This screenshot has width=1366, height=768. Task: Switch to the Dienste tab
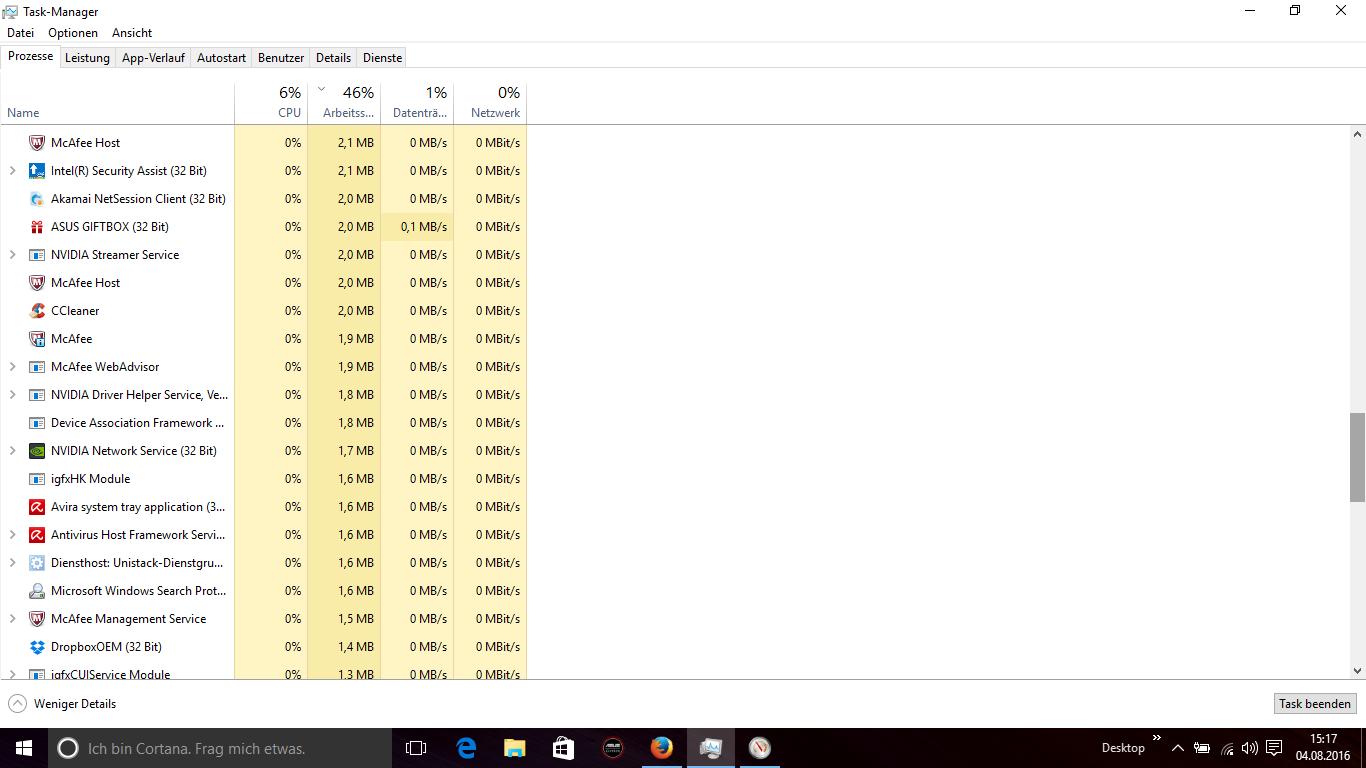click(382, 58)
